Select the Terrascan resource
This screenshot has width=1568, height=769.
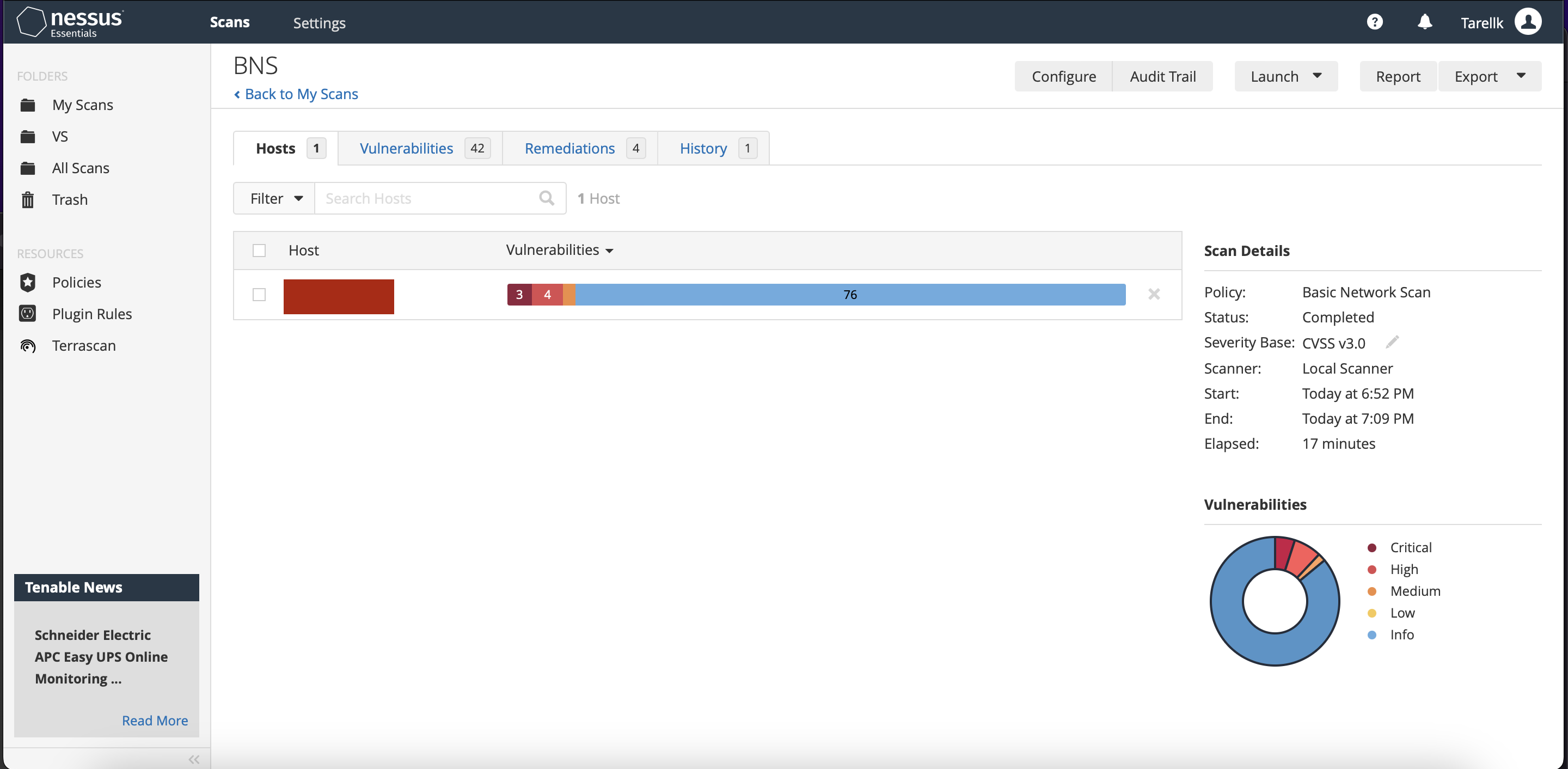point(83,345)
